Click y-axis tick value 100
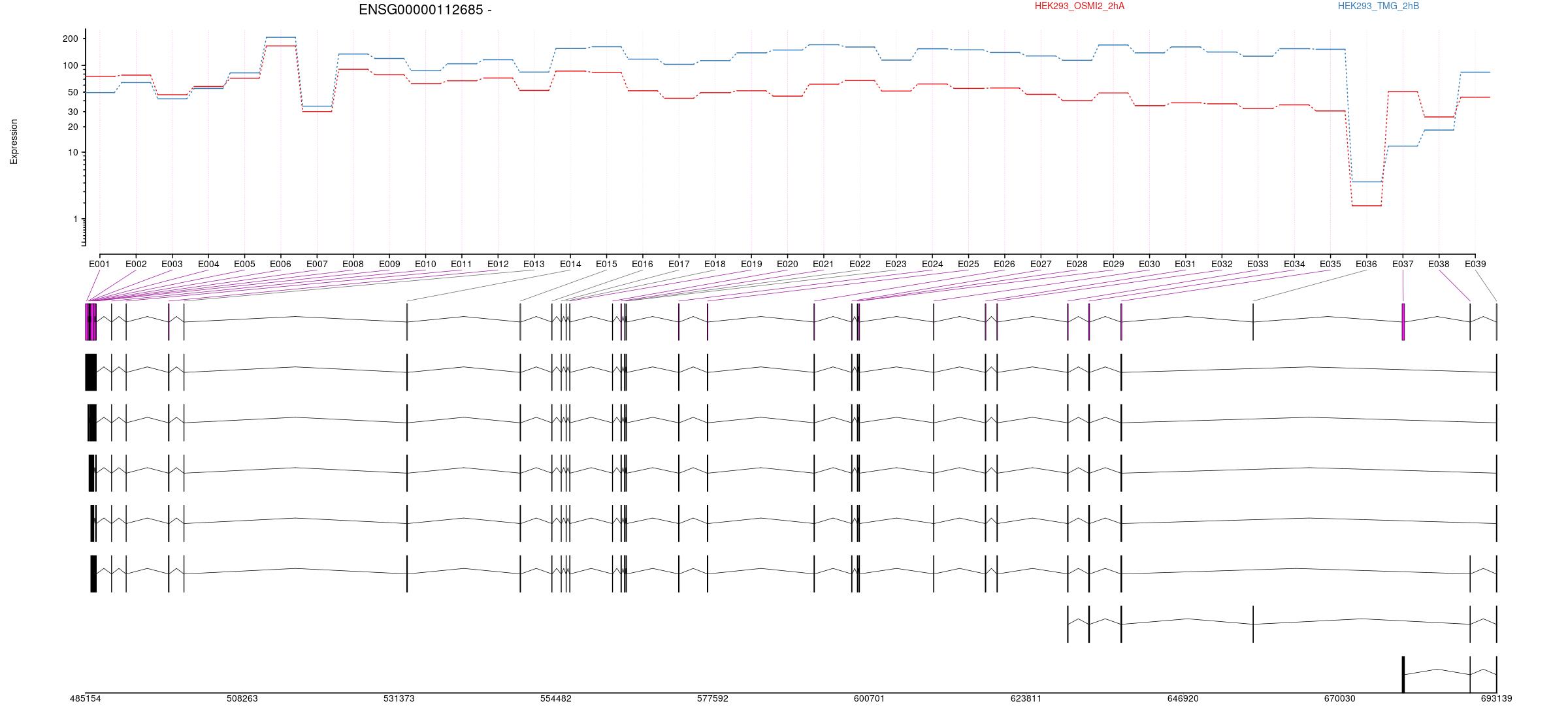This screenshot has width=1568, height=712. click(70, 65)
